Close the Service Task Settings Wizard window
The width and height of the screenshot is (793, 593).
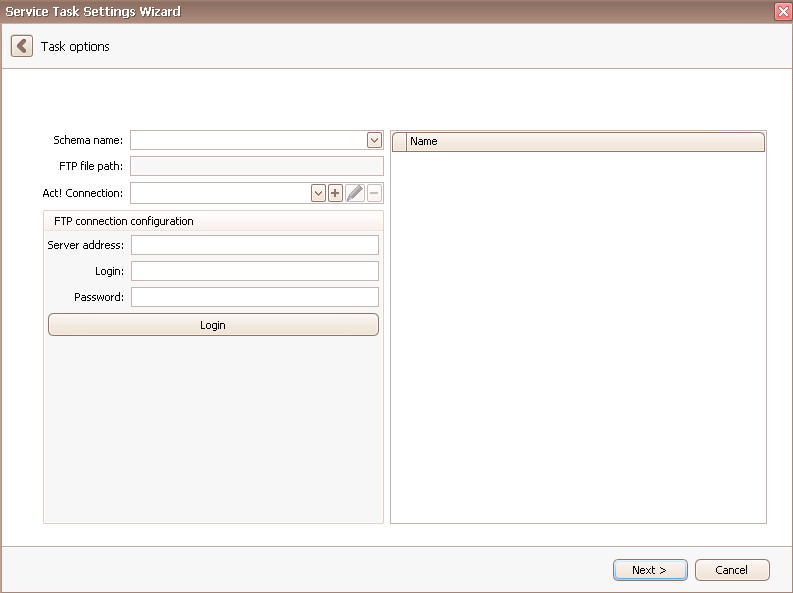(783, 11)
